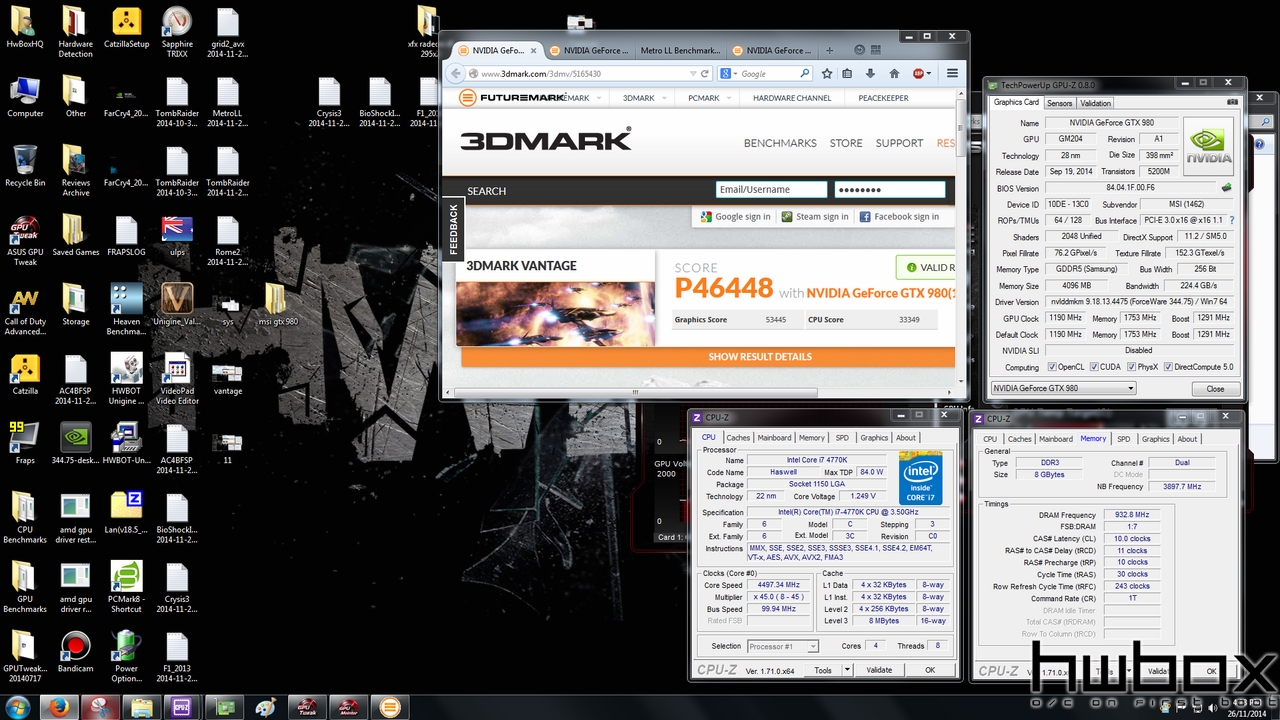Screen dimensions: 1280x720
Task: Open the Fraps desktop shortcut
Action: [24, 443]
